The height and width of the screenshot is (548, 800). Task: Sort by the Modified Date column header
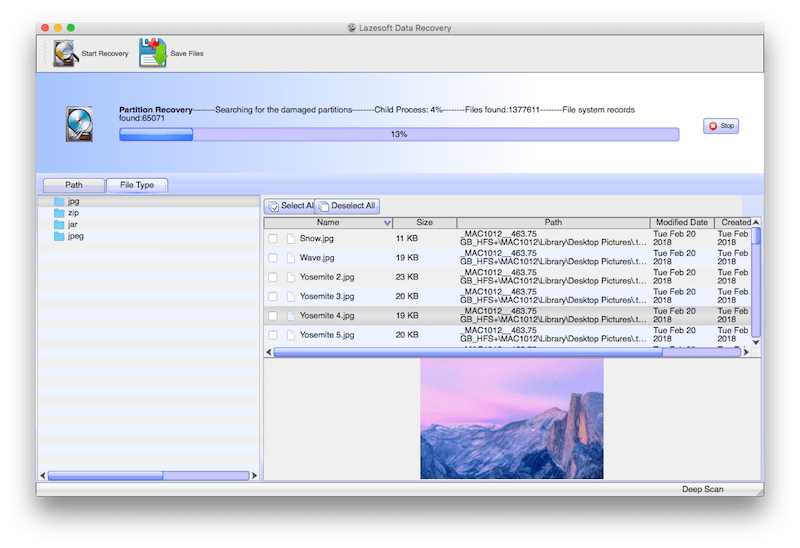click(x=682, y=222)
